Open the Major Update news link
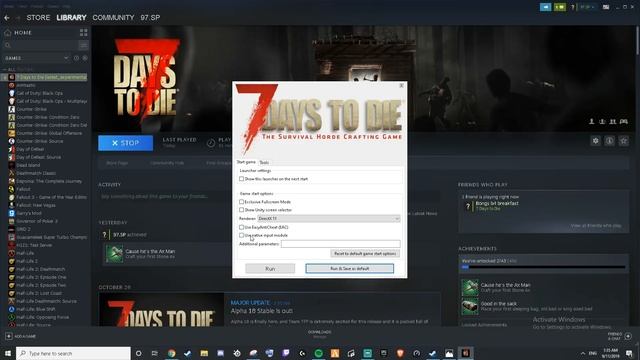The image size is (640, 360). 250,302
